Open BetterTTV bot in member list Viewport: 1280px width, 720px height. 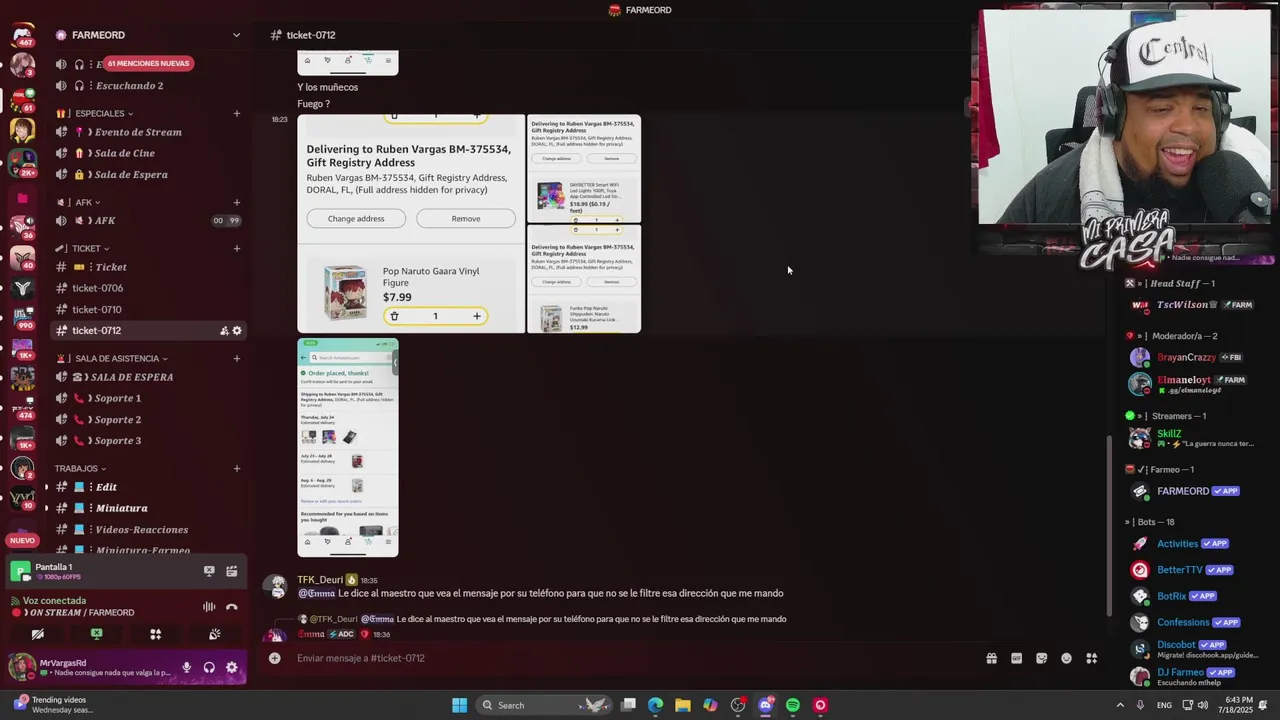1180,570
